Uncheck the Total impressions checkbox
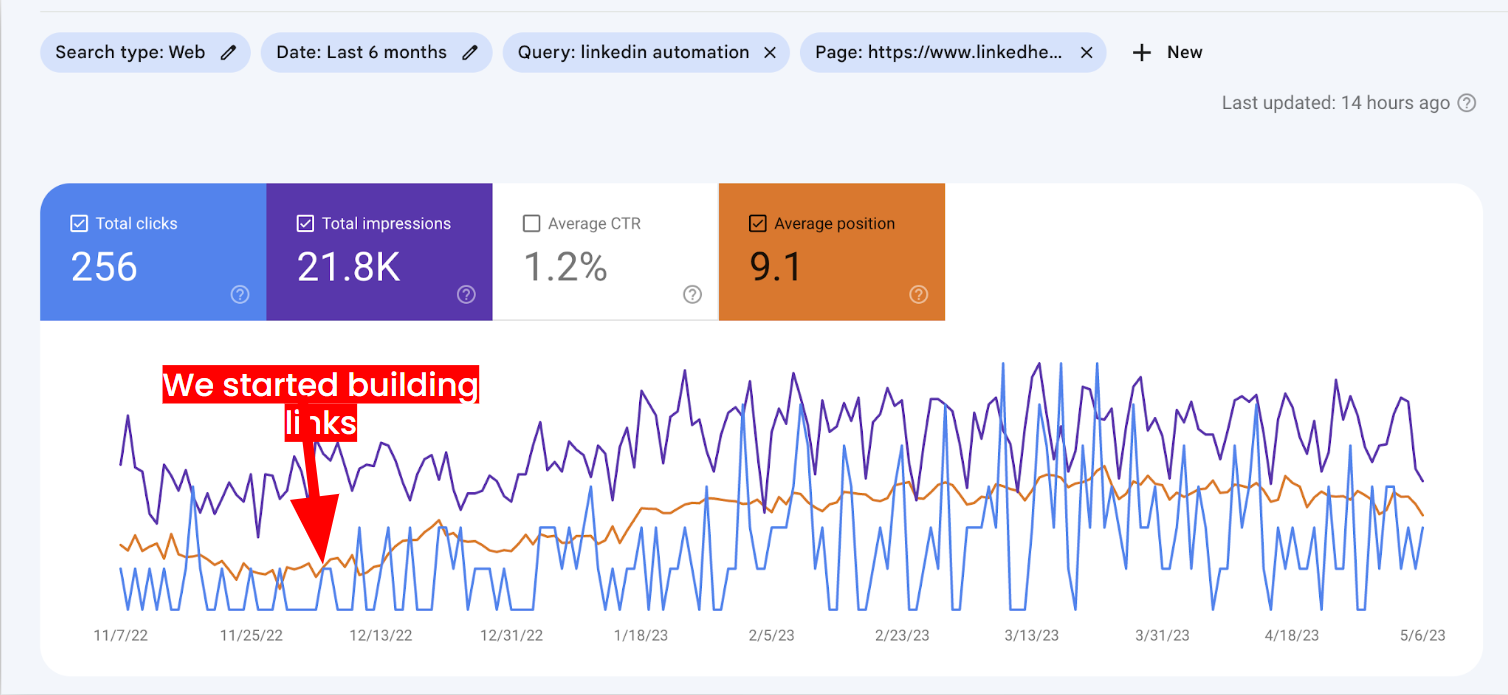The height and width of the screenshot is (695, 1508). coord(306,224)
